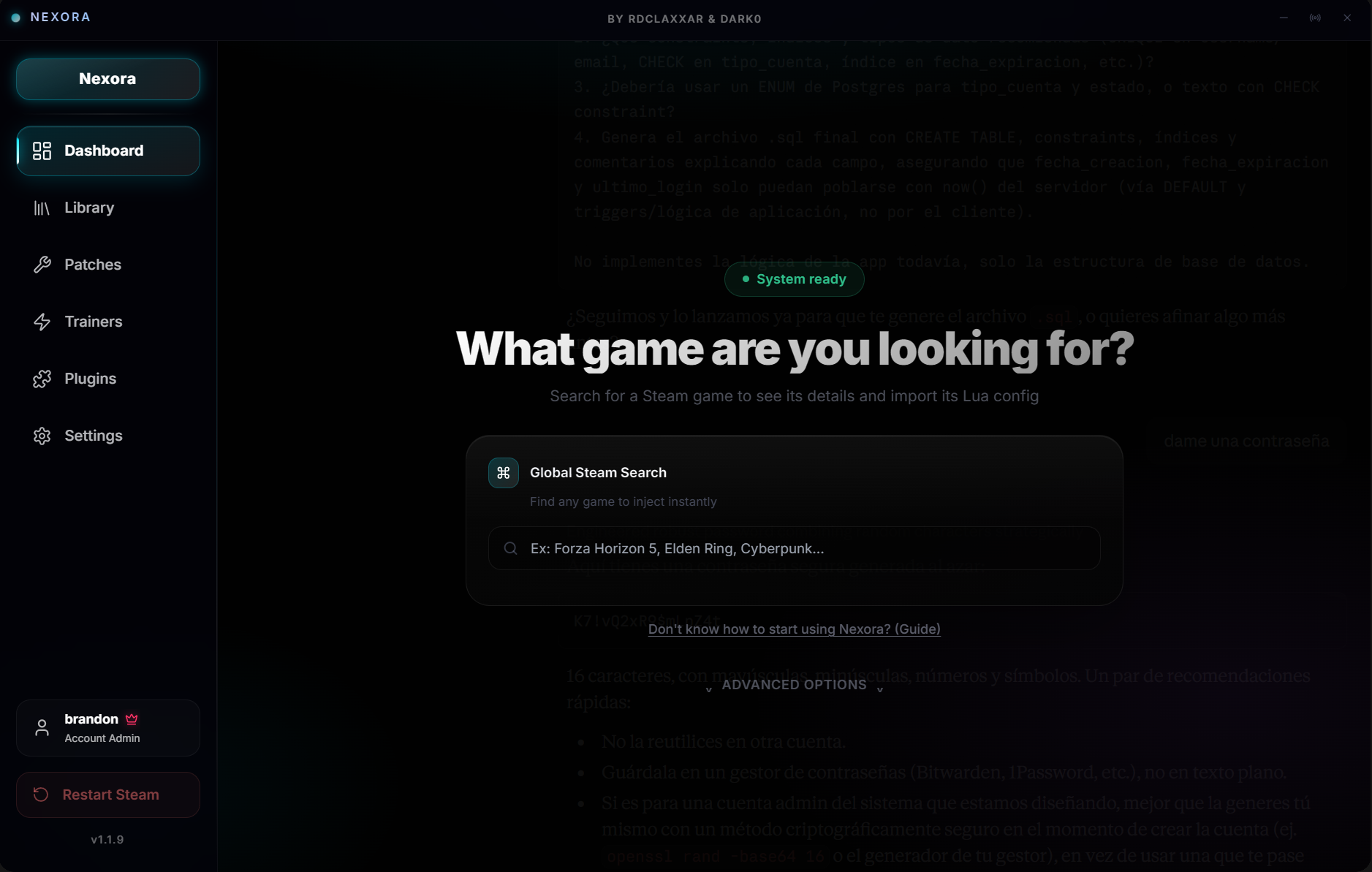This screenshot has width=1372, height=872.
Task: Switch to the Trainers page
Action: (108, 322)
